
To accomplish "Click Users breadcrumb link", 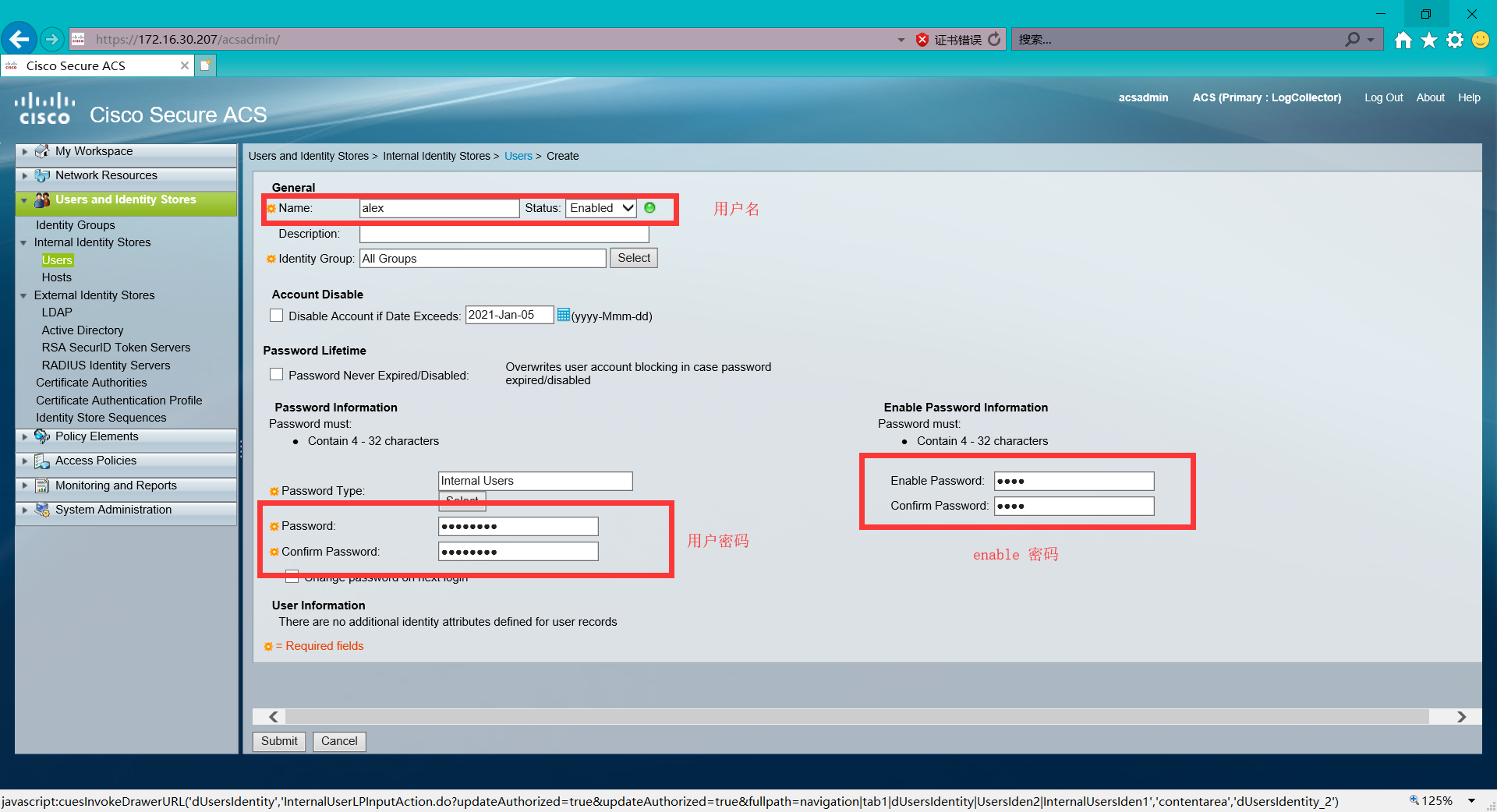I will 518,156.
